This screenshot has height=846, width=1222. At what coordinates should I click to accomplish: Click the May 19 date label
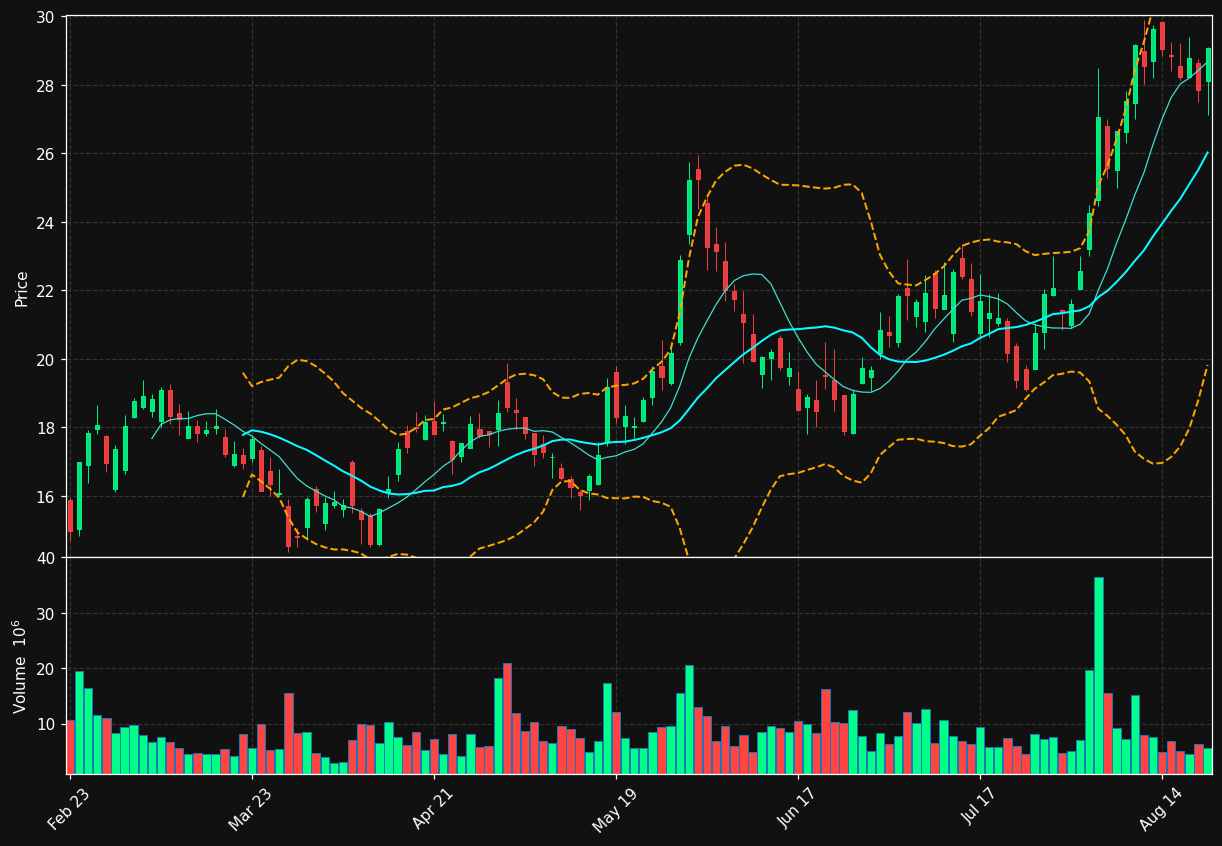[x=614, y=809]
